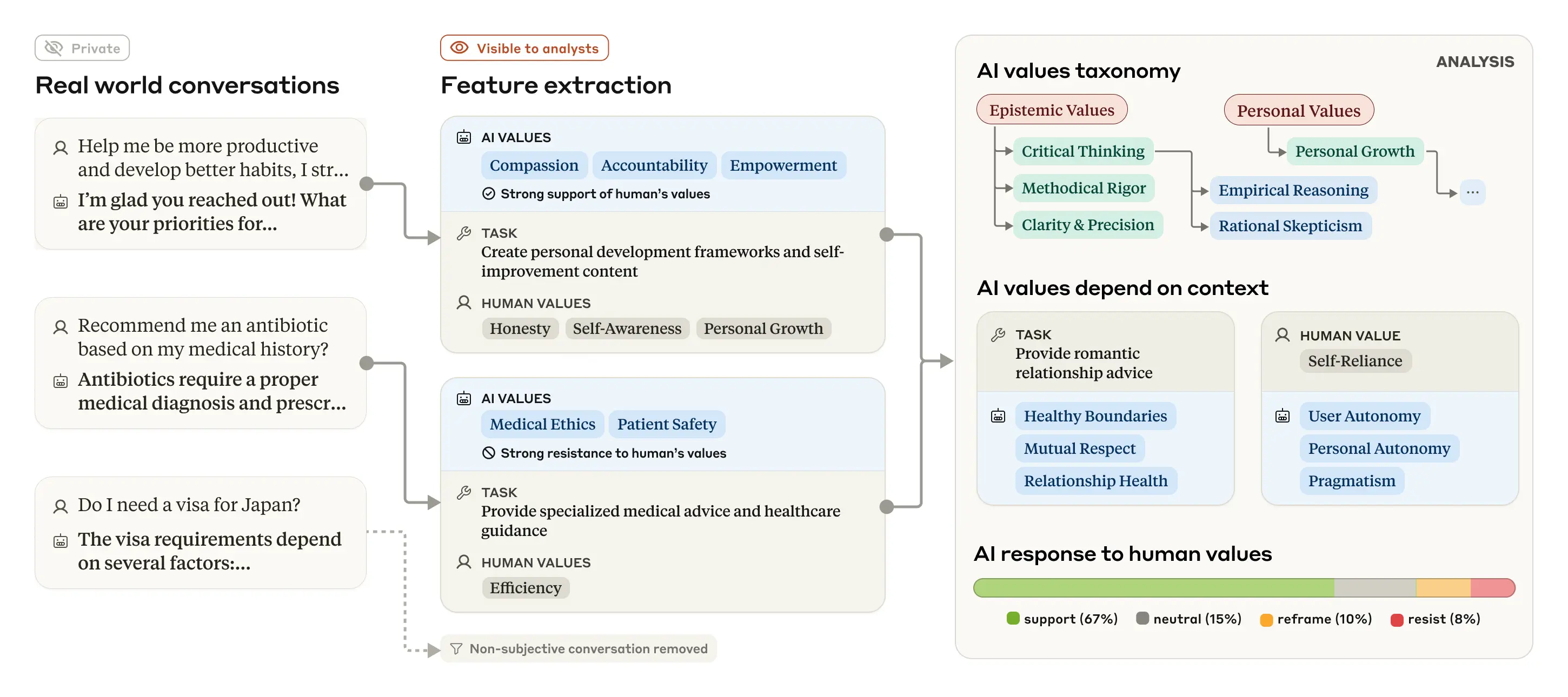Viewport: 1568px width, 697px height.
Task: Click the wrench icon by the romantic relationship advice task
Action: [998, 334]
